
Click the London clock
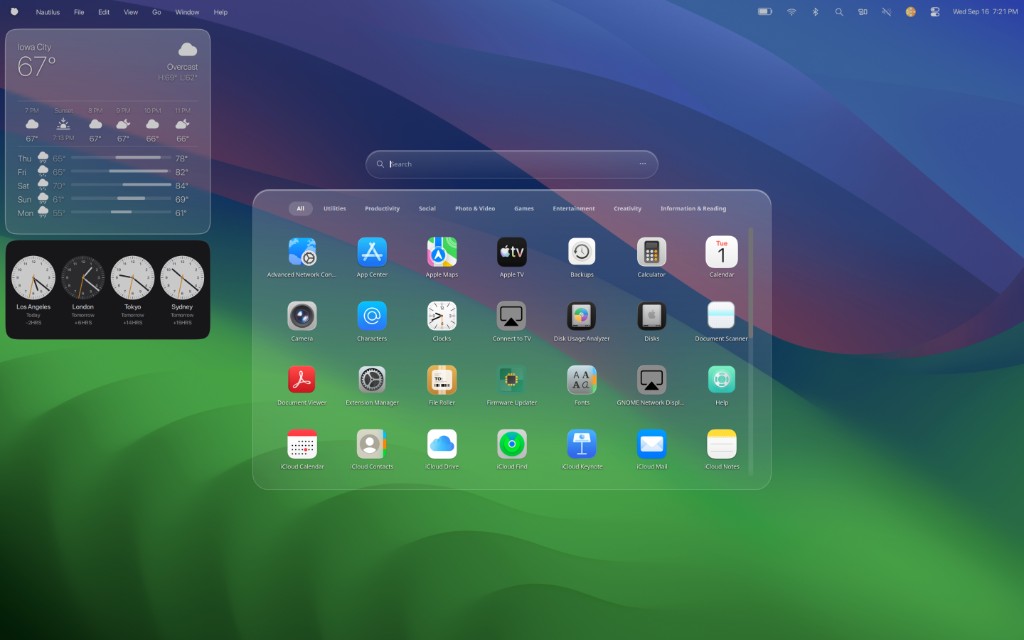pyautogui.click(x=83, y=278)
